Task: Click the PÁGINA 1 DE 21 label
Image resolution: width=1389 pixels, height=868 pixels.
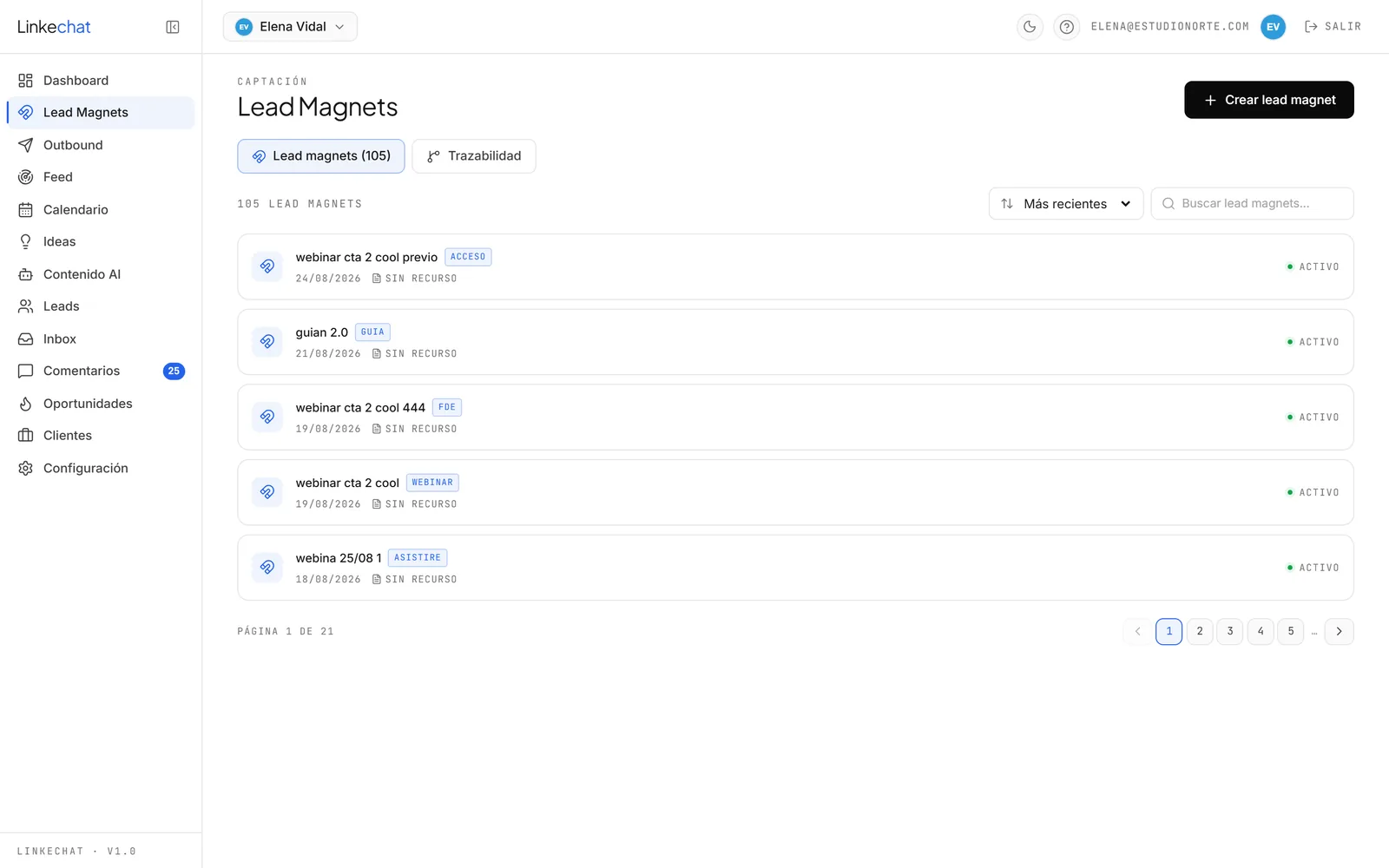Action: [286, 632]
